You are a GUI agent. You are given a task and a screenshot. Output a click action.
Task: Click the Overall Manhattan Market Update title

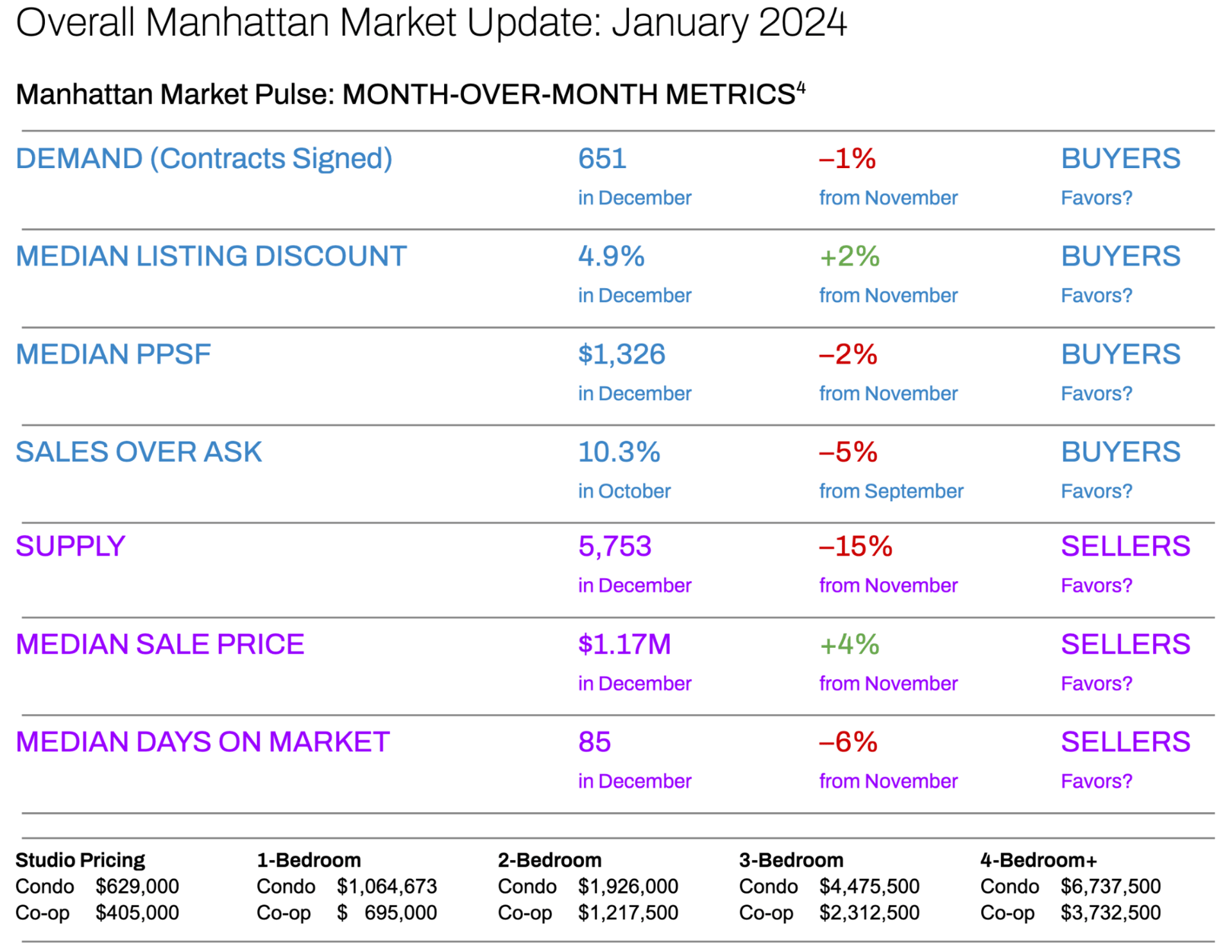431,23
